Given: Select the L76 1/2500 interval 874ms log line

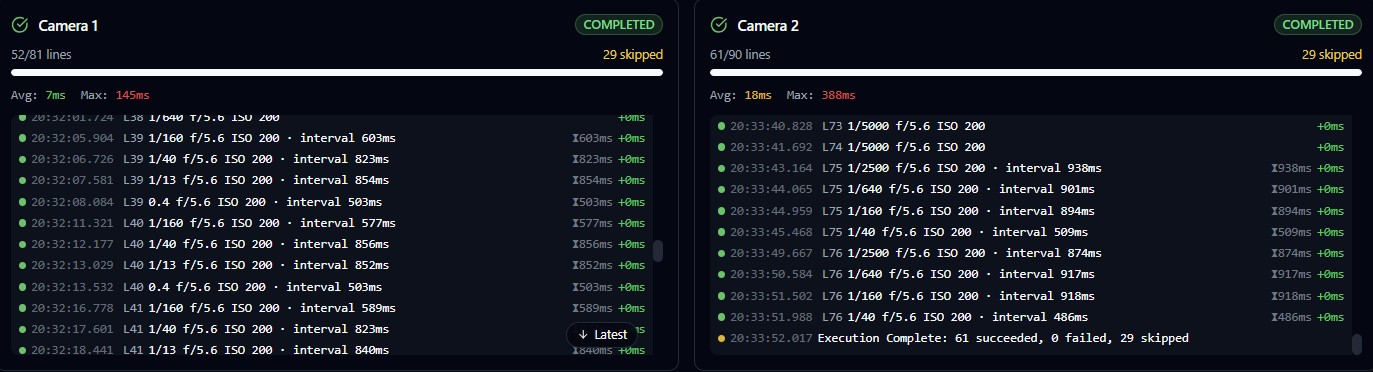Looking at the screenshot, I should pos(1032,253).
